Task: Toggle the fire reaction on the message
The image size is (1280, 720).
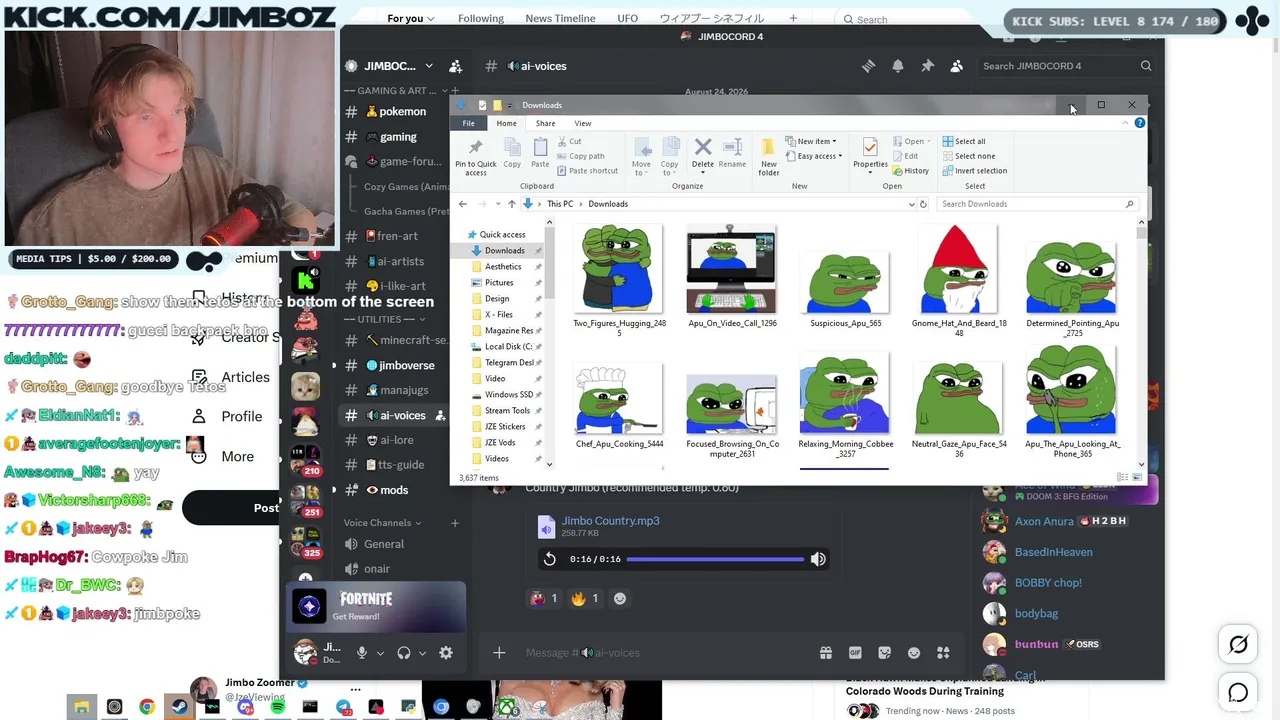Action: [584, 598]
